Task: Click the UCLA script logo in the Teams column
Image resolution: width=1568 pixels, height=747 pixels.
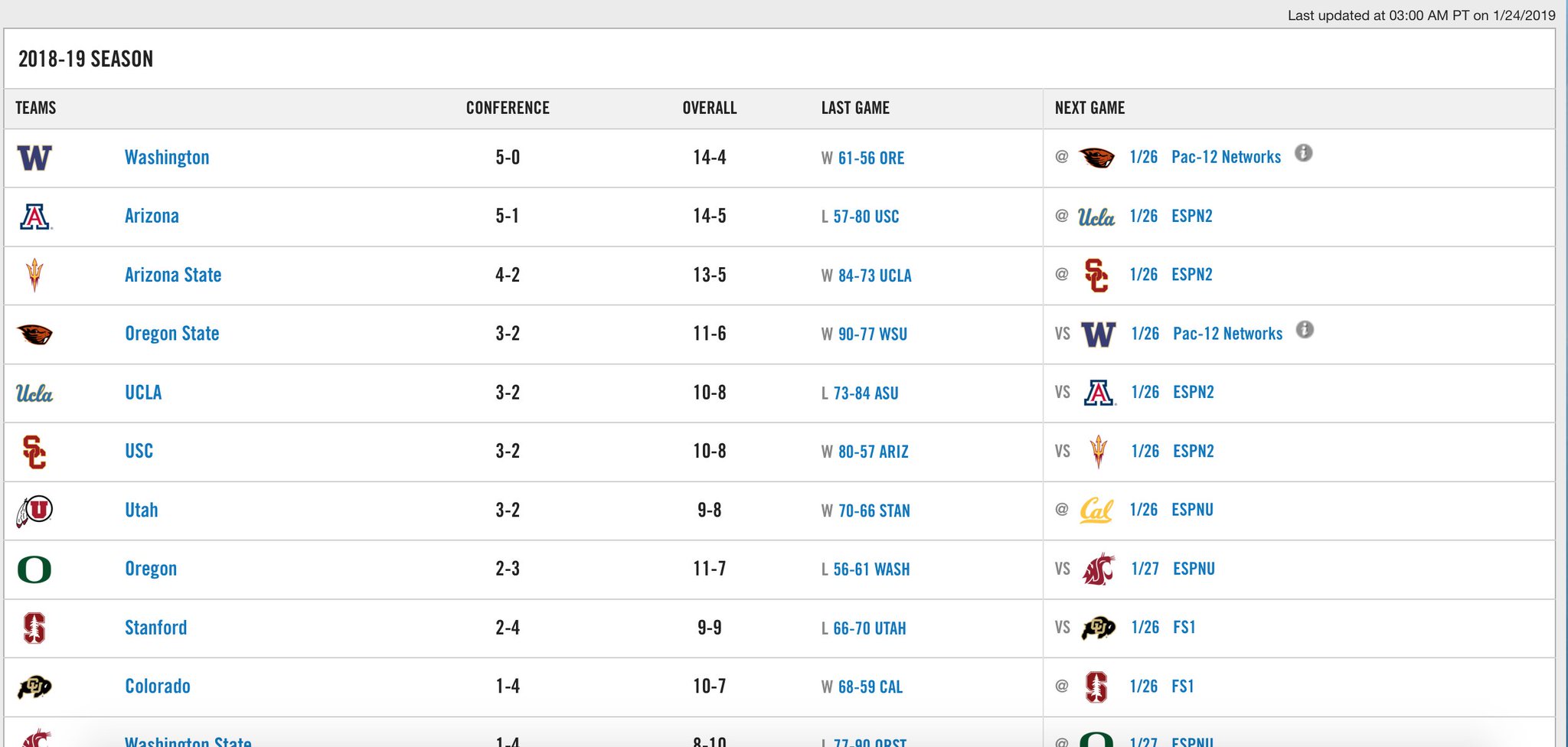Action: 34,393
